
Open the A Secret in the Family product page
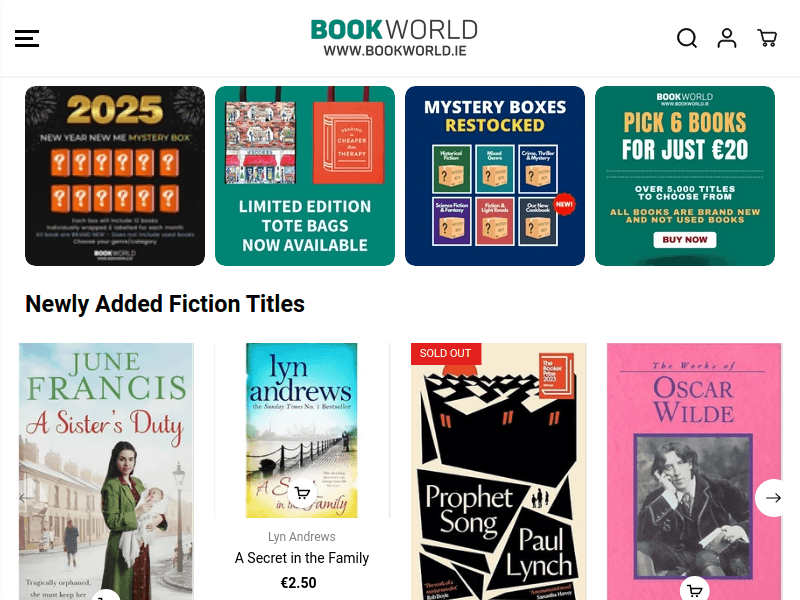click(302, 558)
